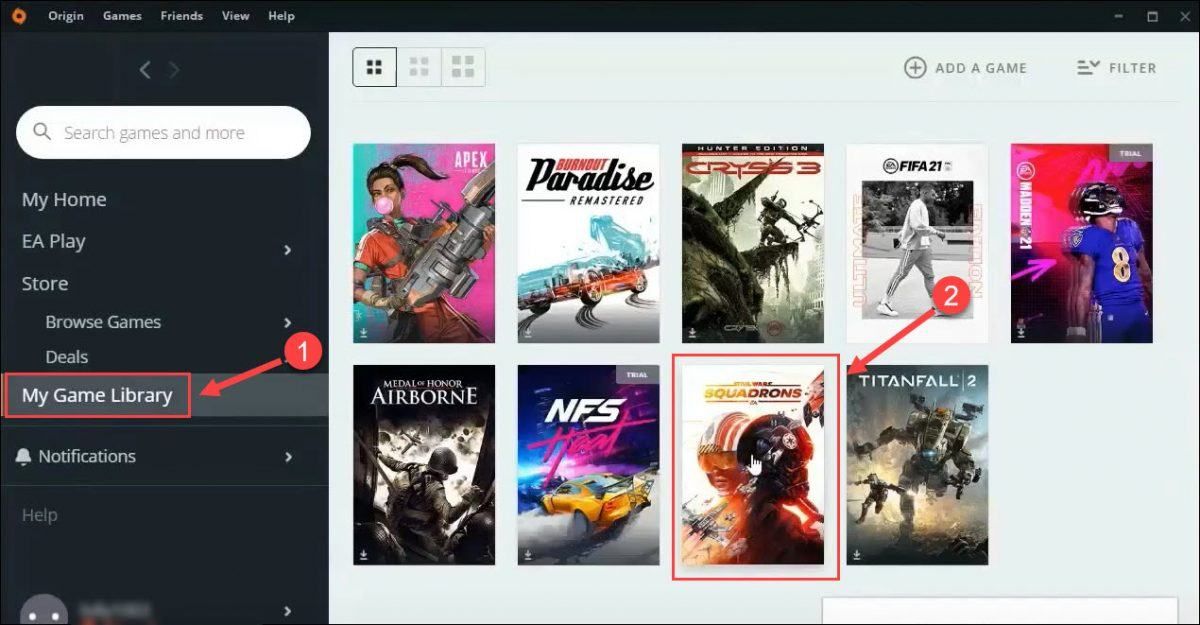Screen dimensions: 1200x625
Task: Expand the user profile chevron
Action: click(288, 611)
